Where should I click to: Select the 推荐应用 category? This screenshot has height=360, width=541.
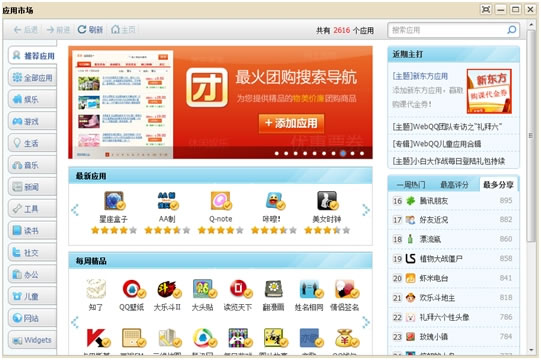(32, 56)
